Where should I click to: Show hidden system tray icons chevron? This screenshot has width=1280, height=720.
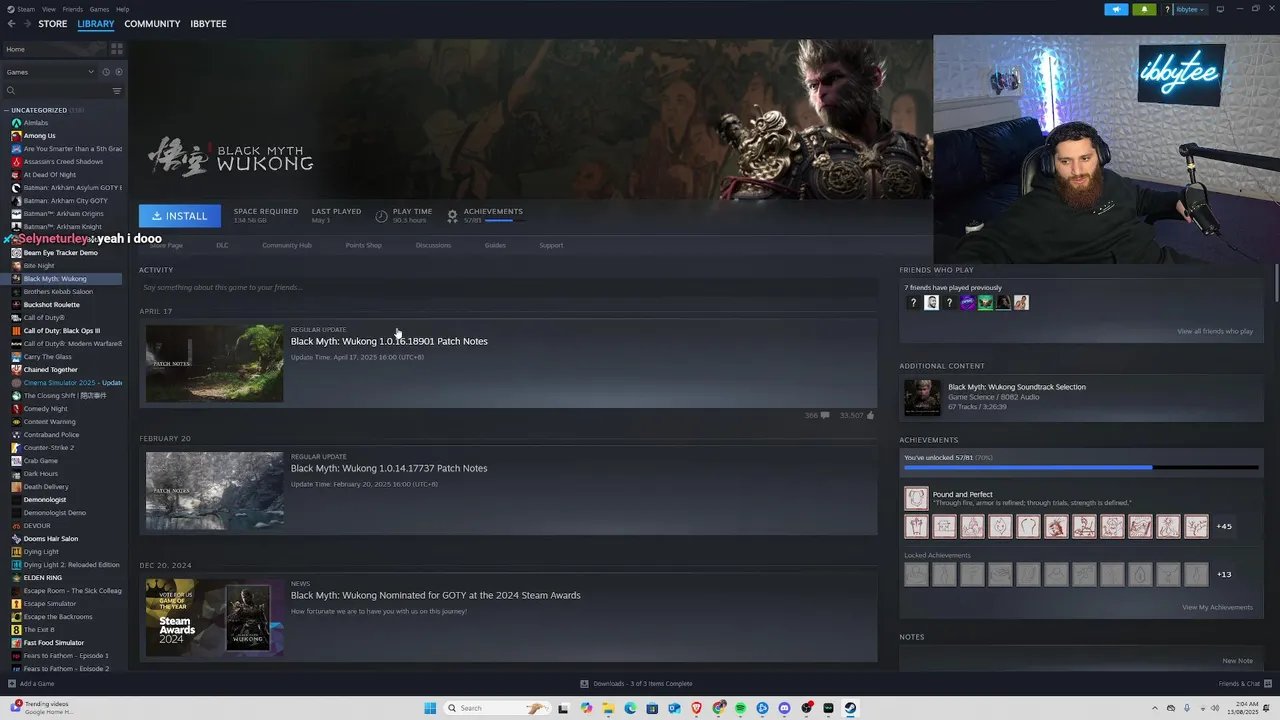(1154, 708)
